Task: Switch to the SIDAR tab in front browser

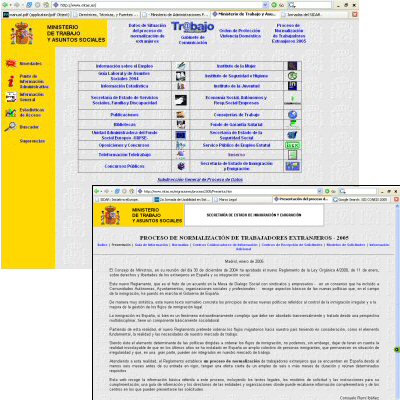Action: click(x=123, y=199)
